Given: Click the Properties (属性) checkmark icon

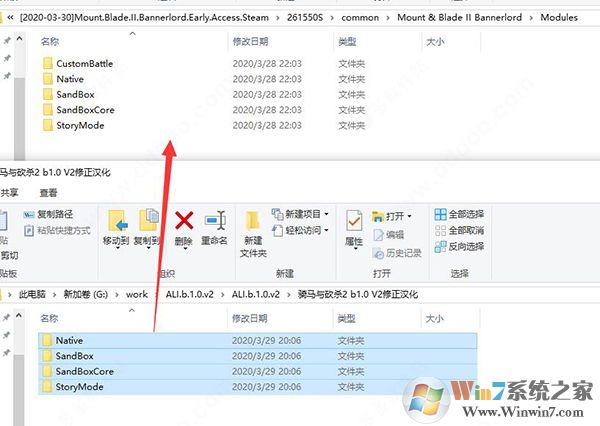Looking at the screenshot, I should [354, 220].
